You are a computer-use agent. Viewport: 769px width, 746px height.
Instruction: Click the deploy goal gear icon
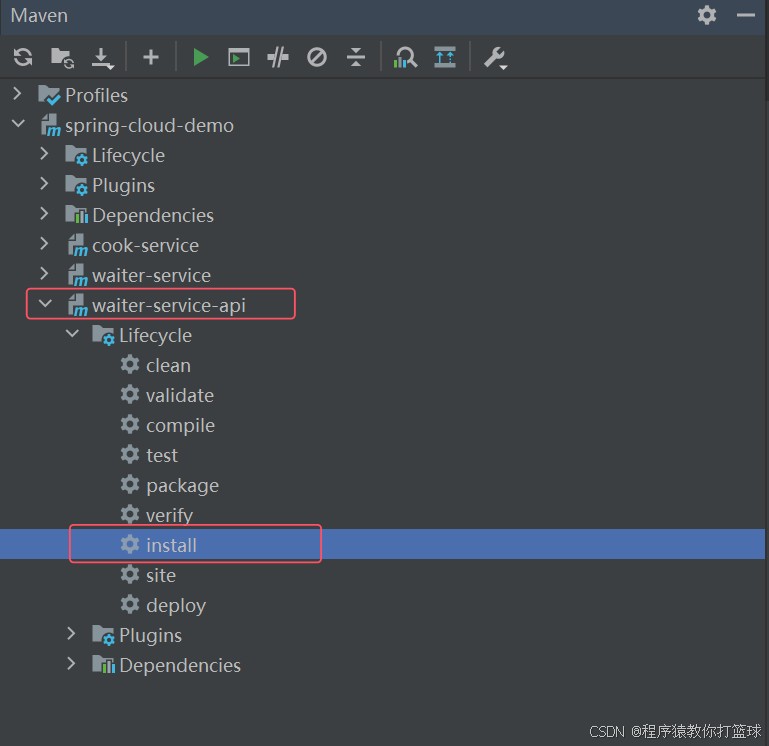(130, 604)
